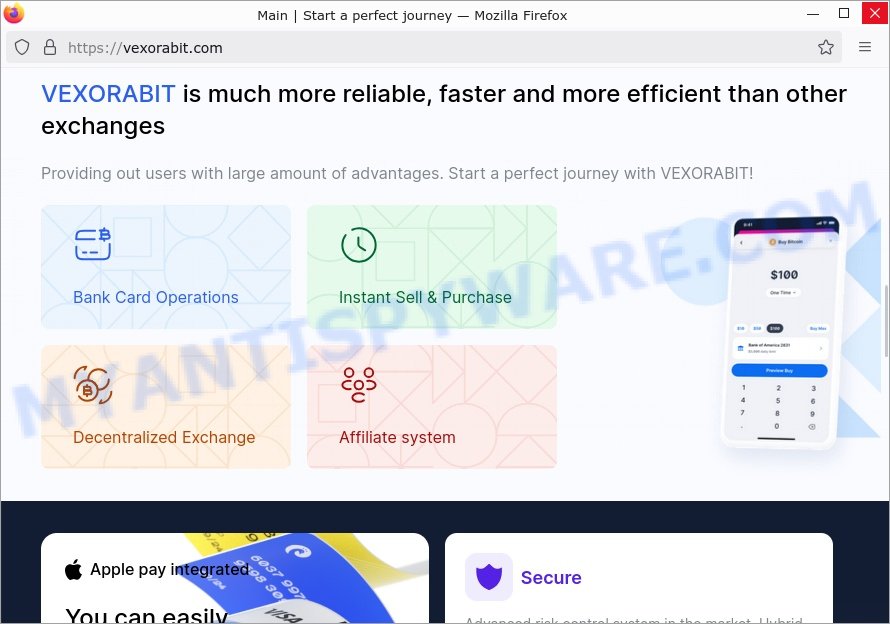Screen dimensions: 890x624
Task: Close the Firefox window
Action: 875,13
